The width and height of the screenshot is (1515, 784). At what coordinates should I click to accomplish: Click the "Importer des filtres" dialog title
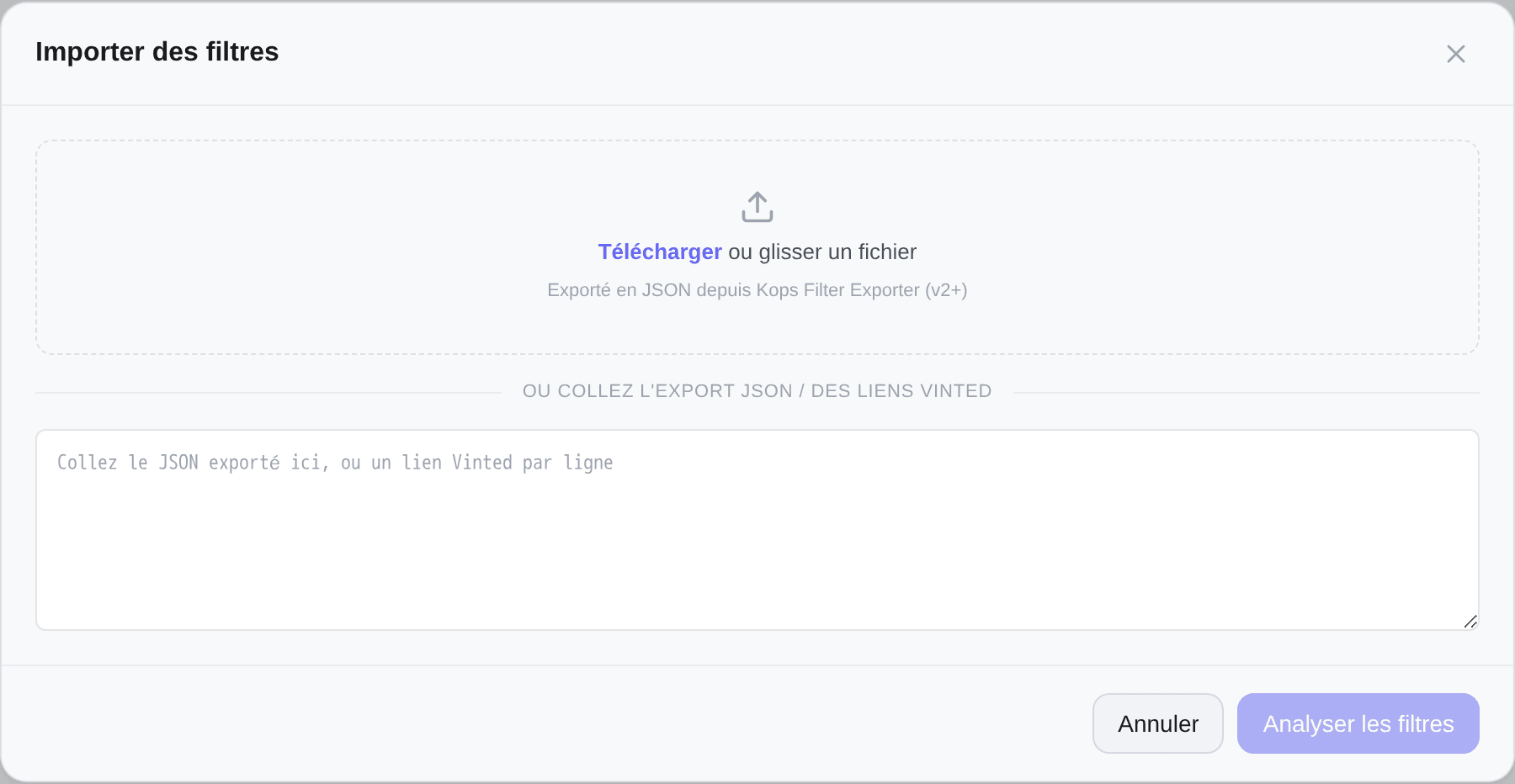157,51
